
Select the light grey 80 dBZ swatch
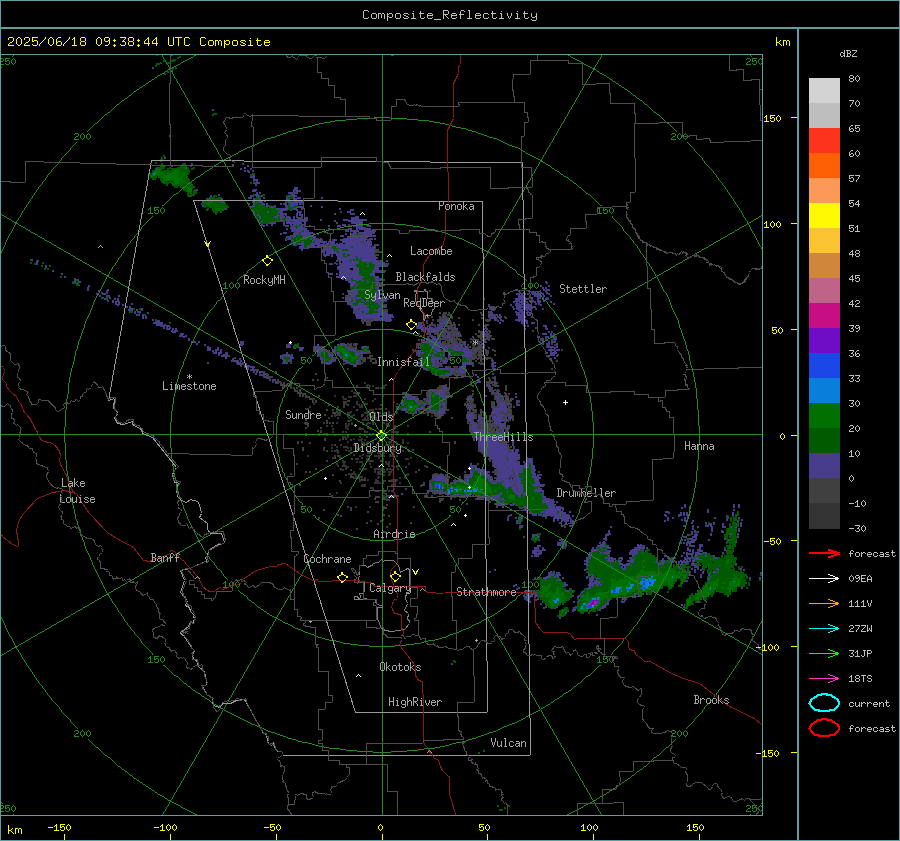pyautogui.click(x=824, y=90)
